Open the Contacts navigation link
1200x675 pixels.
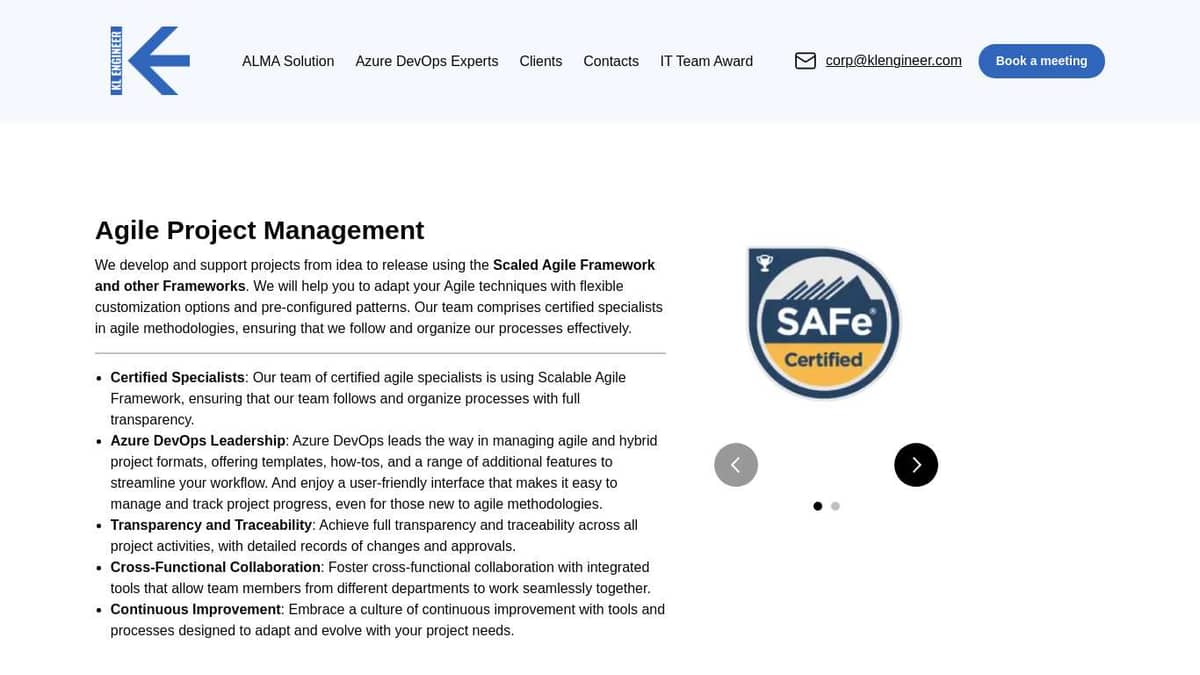pos(610,61)
